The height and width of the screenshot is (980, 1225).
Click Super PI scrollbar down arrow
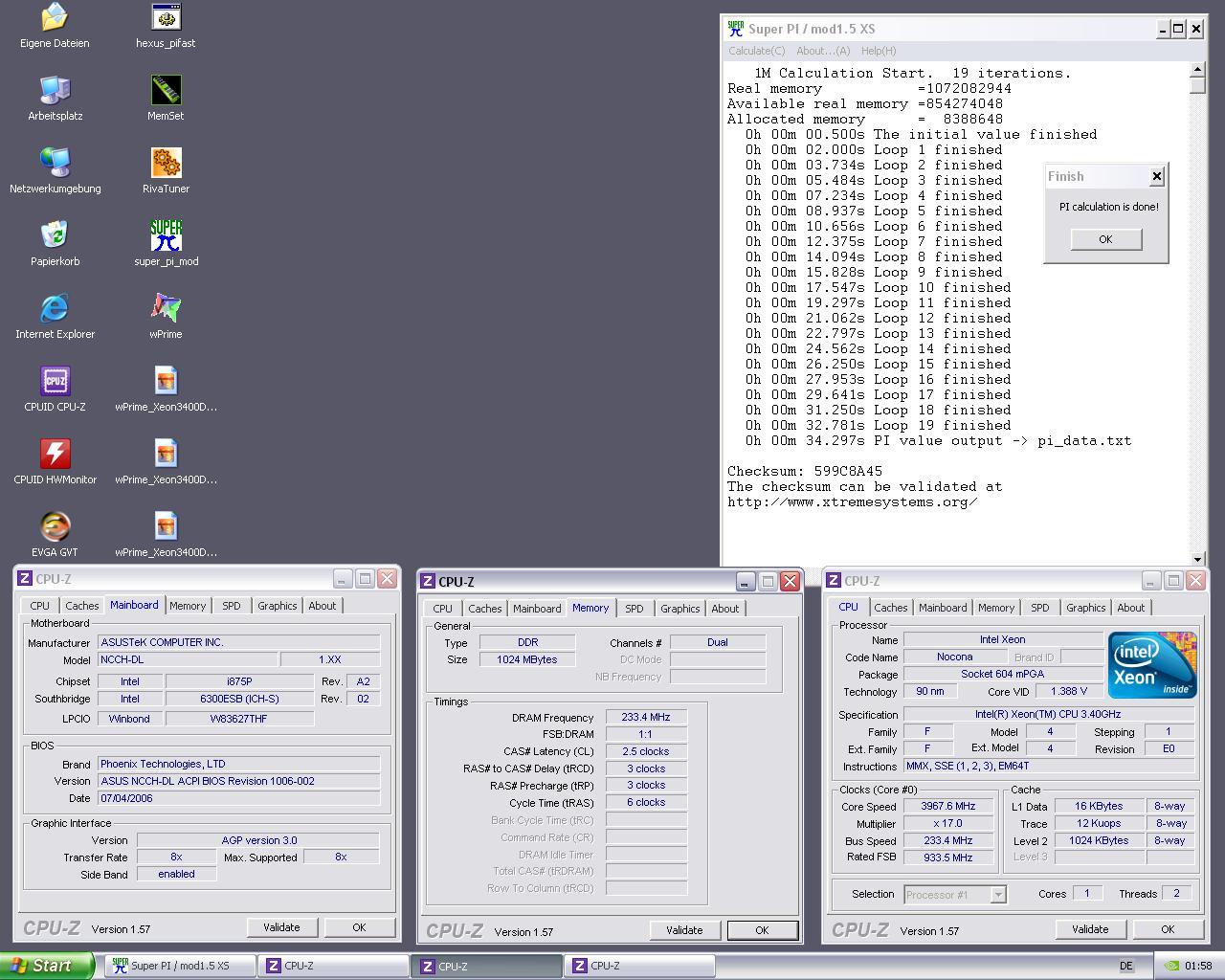pyautogui.click(x=1197, y=559)
